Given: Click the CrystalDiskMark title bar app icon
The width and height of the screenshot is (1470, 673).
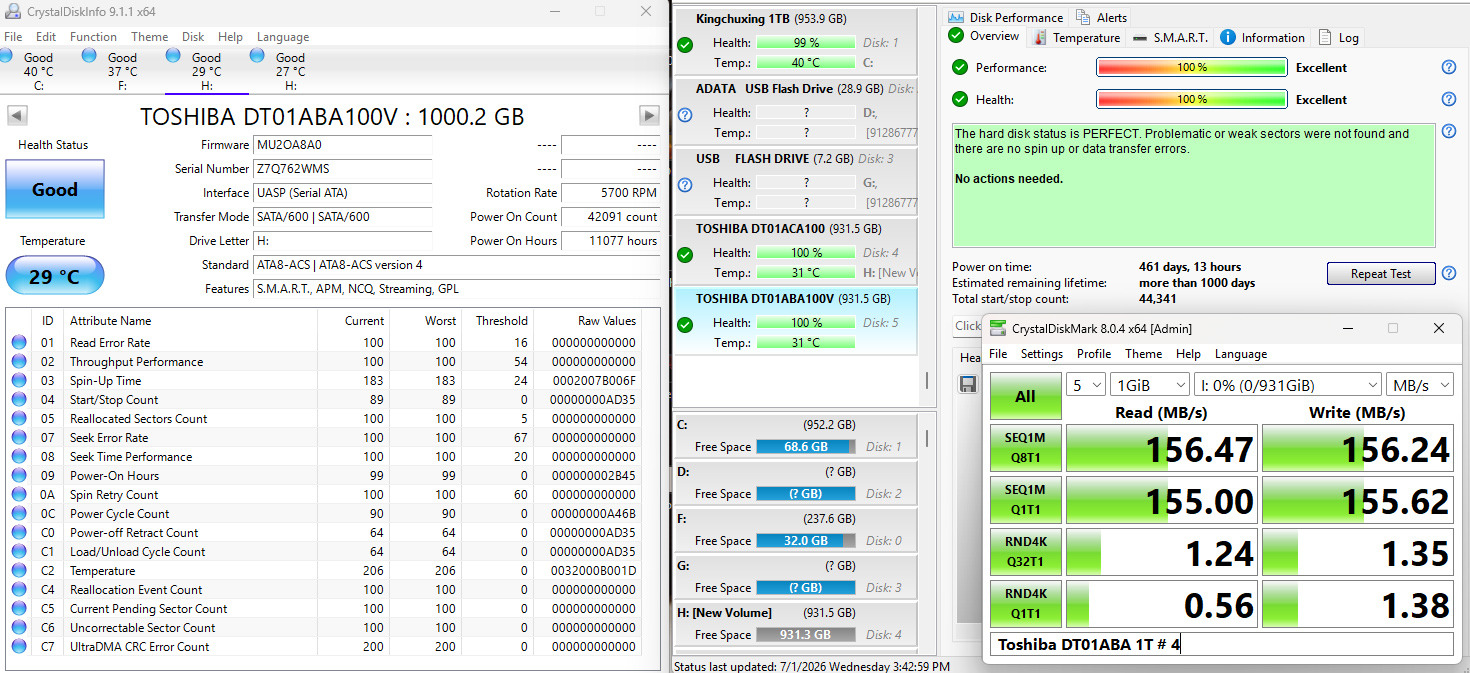Looking at the screenshot, I should tap(996, 328).
